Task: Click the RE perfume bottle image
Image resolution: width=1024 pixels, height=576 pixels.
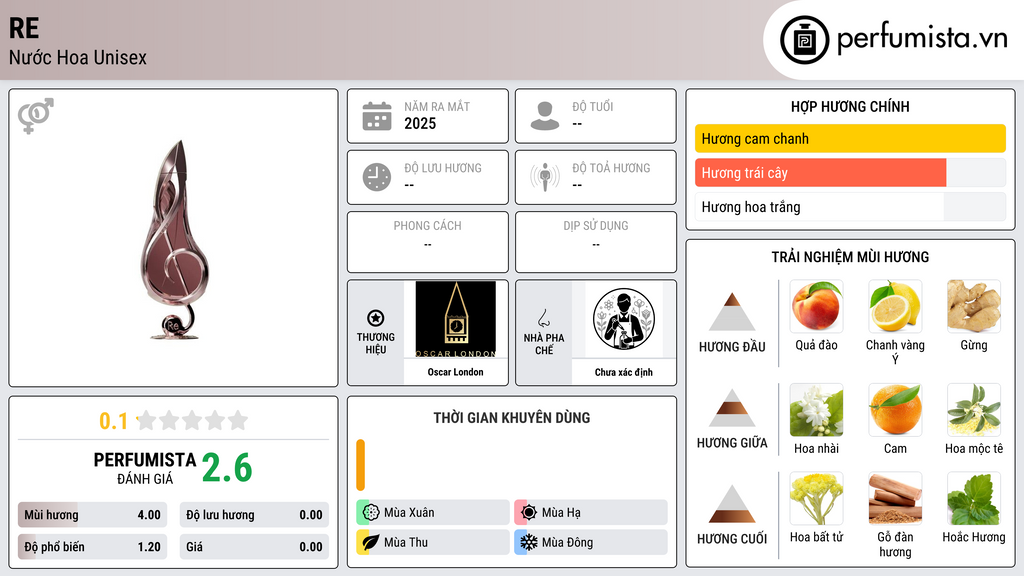Action: point(174,240)
